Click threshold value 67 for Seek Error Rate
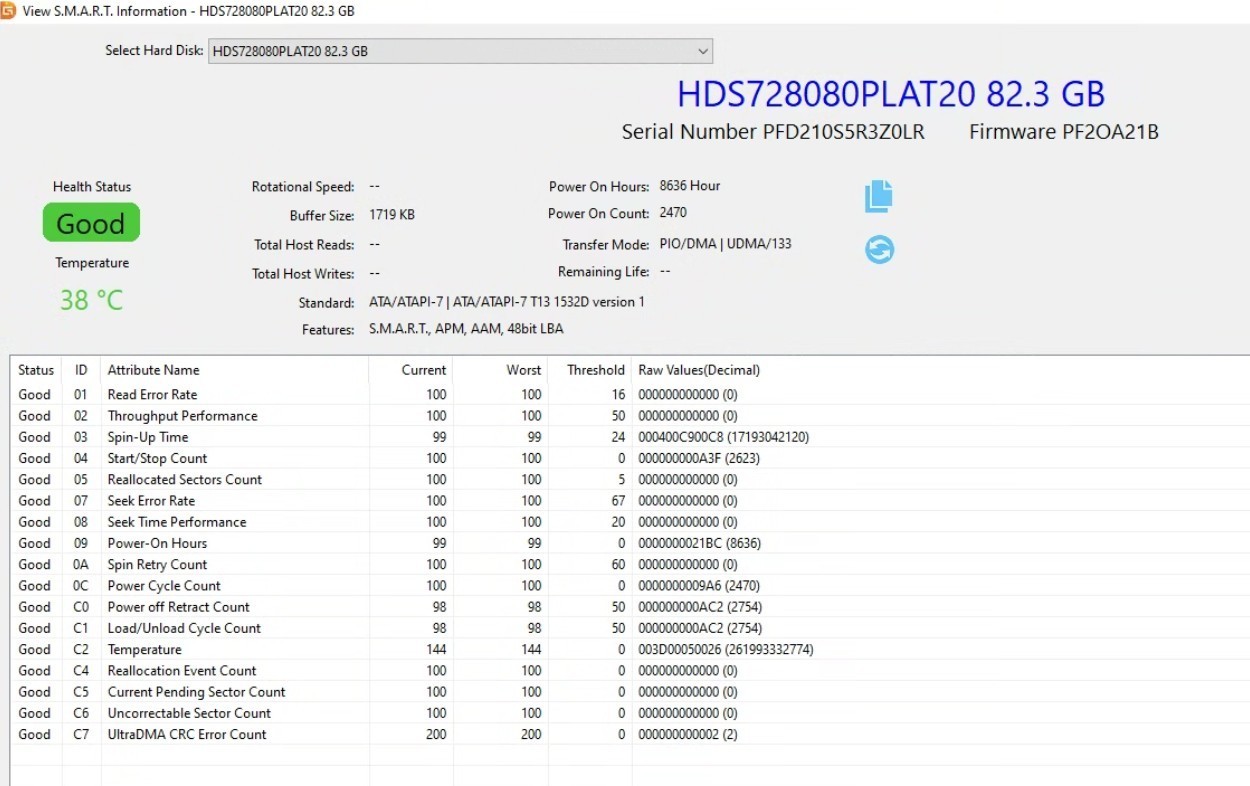Viewport: 1250px width, 786px height. (x=618, y=501)
